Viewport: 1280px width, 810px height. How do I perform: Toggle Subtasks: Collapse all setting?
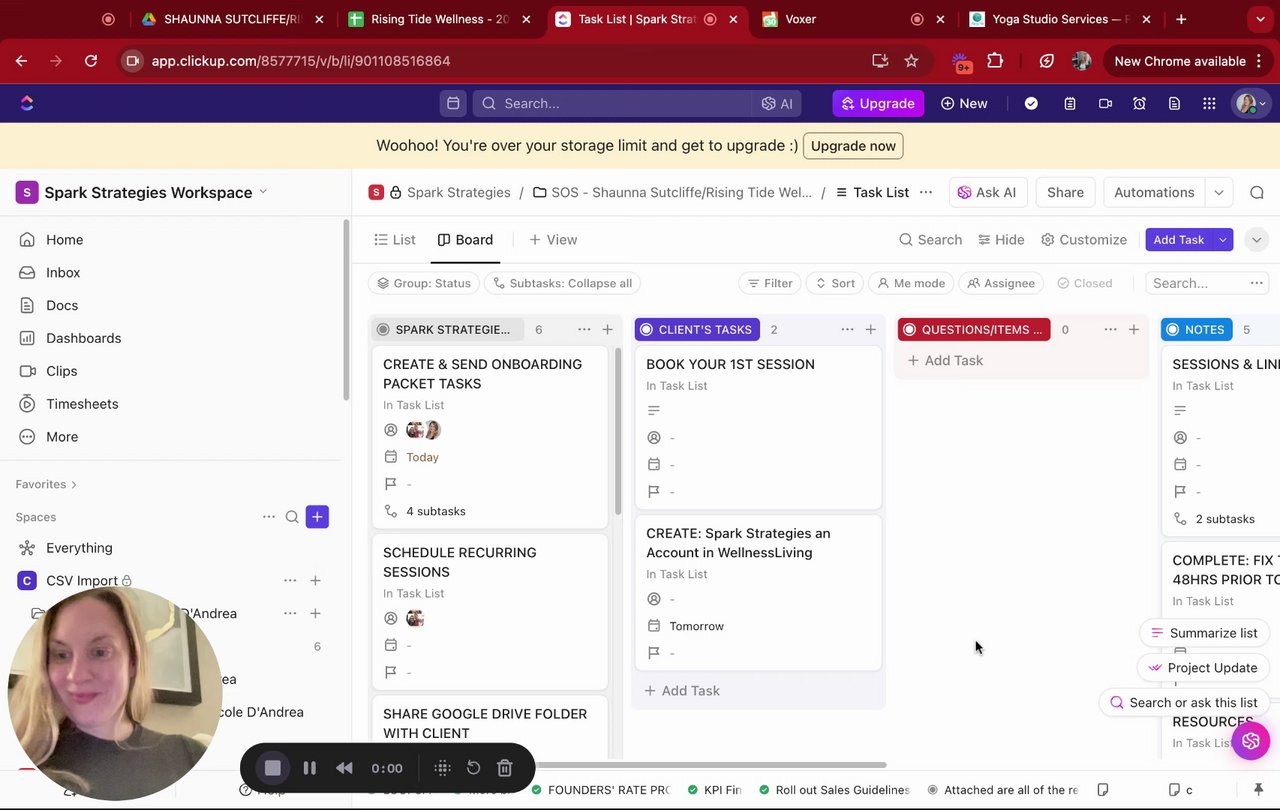pyautogui.click(x=563, y=283)
